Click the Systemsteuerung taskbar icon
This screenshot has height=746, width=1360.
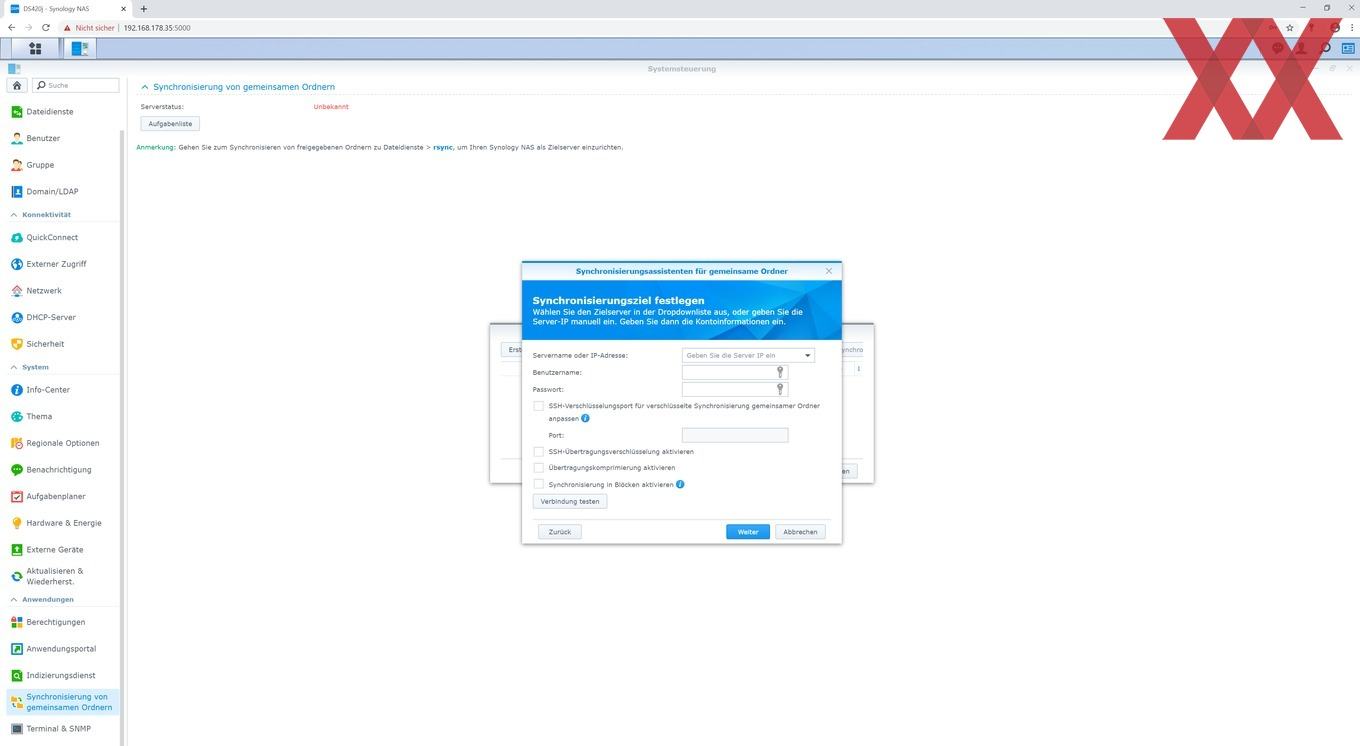pyautogui.click(x=80, y=48)
